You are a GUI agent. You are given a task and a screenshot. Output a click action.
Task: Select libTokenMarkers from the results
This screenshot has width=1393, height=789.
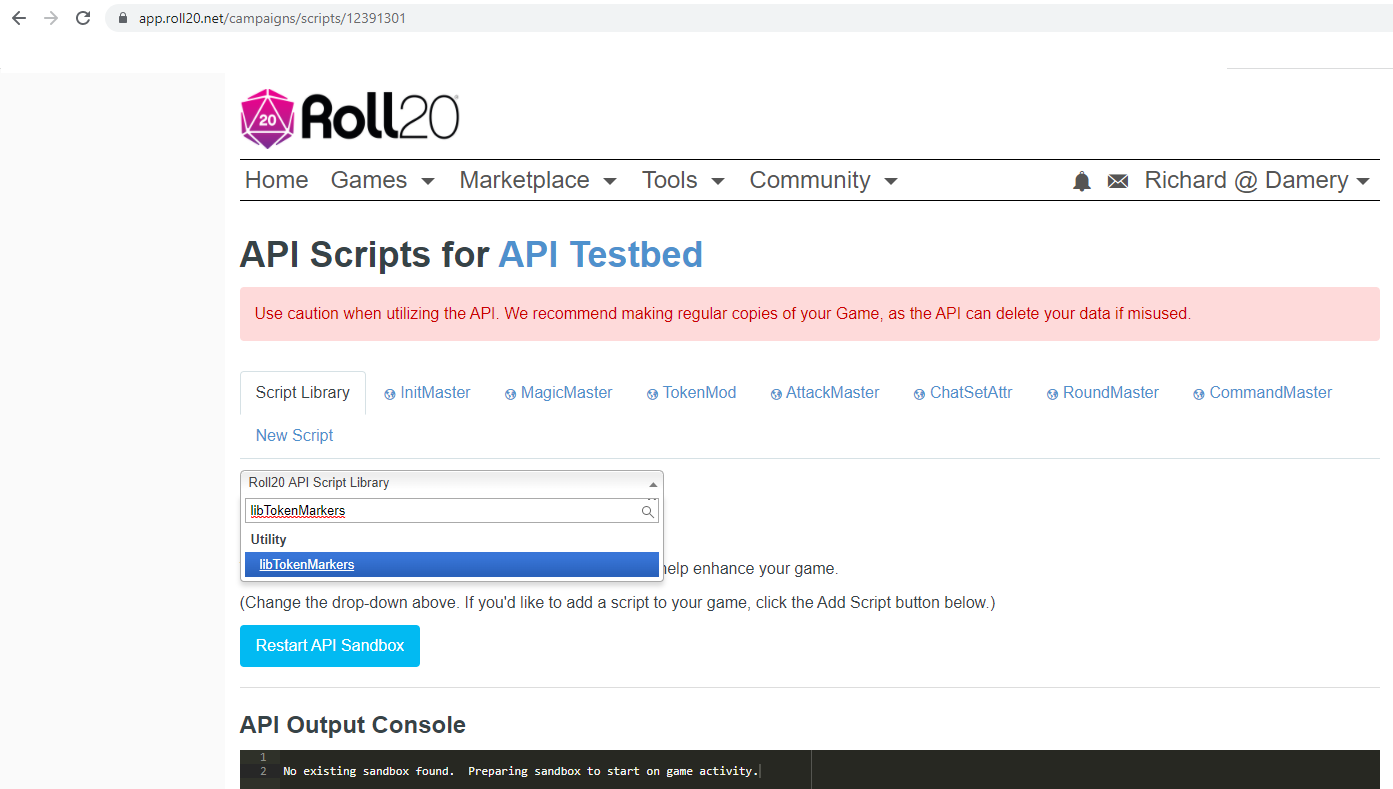tap(452, 565)
